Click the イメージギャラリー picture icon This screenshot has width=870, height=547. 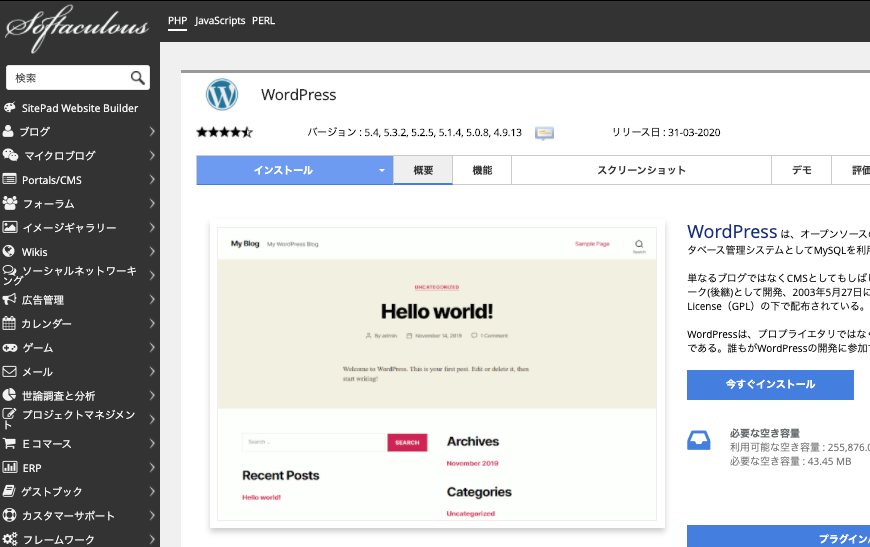[9, 227]
